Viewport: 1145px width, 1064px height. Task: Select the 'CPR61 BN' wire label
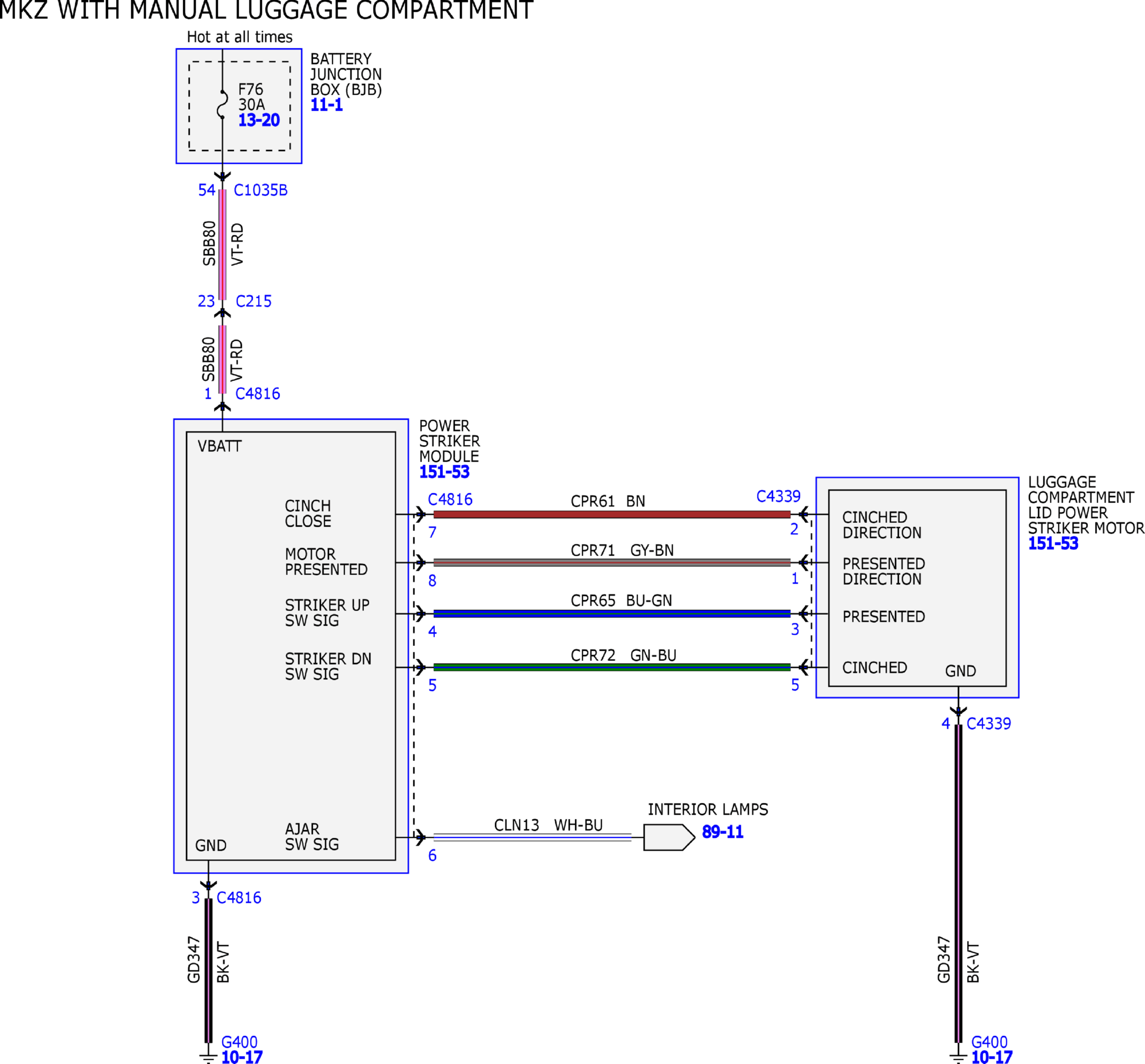pos(607,501)
